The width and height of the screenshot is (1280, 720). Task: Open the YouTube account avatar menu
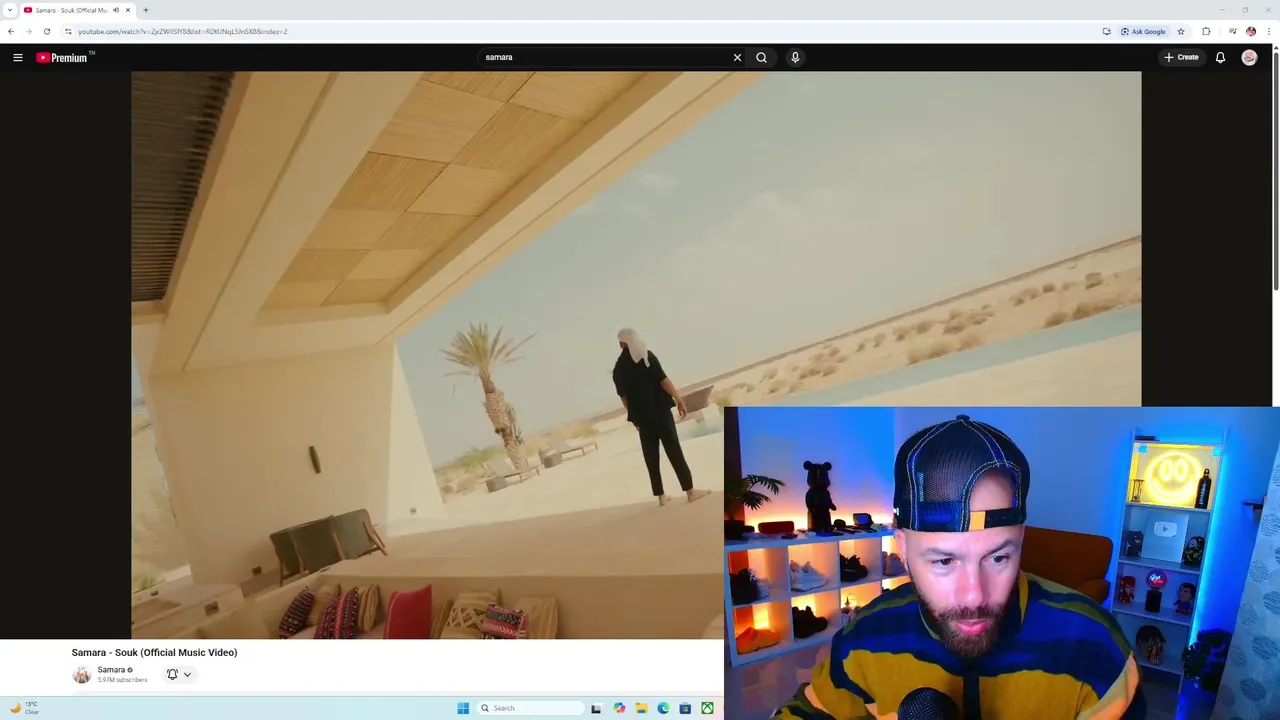(1249, 58)
